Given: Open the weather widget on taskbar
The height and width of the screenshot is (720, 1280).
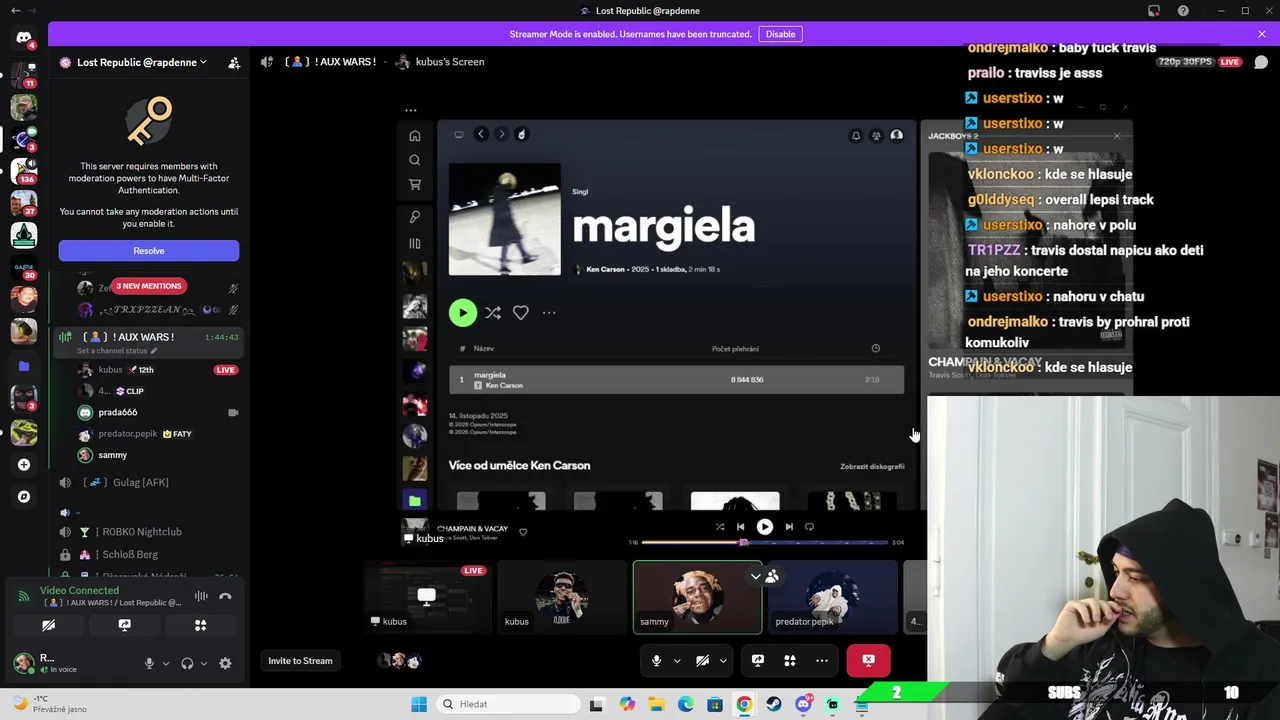Looking at the screenshot, I should [x=50, y=703].
